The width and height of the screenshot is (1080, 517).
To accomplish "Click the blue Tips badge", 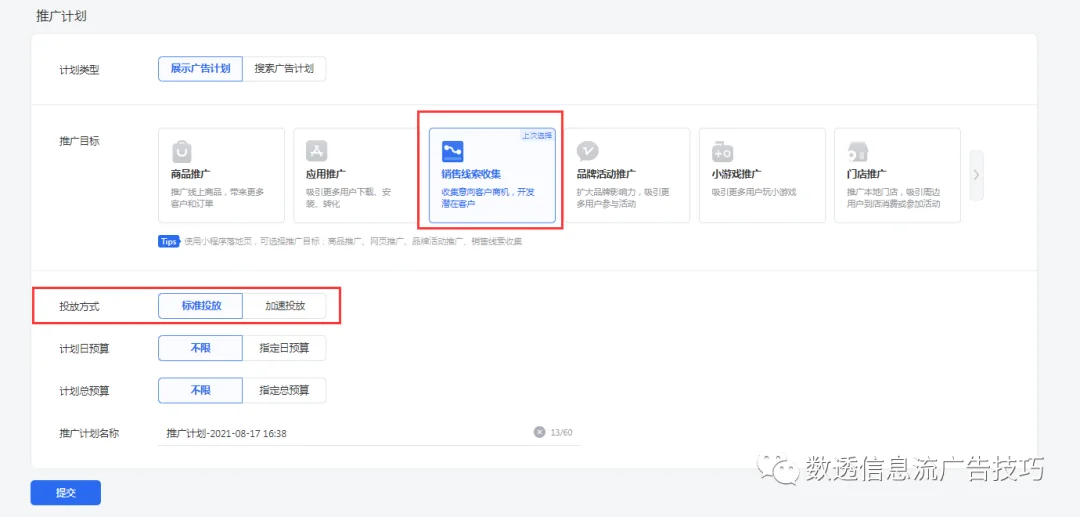I will (x=169, y=241).
